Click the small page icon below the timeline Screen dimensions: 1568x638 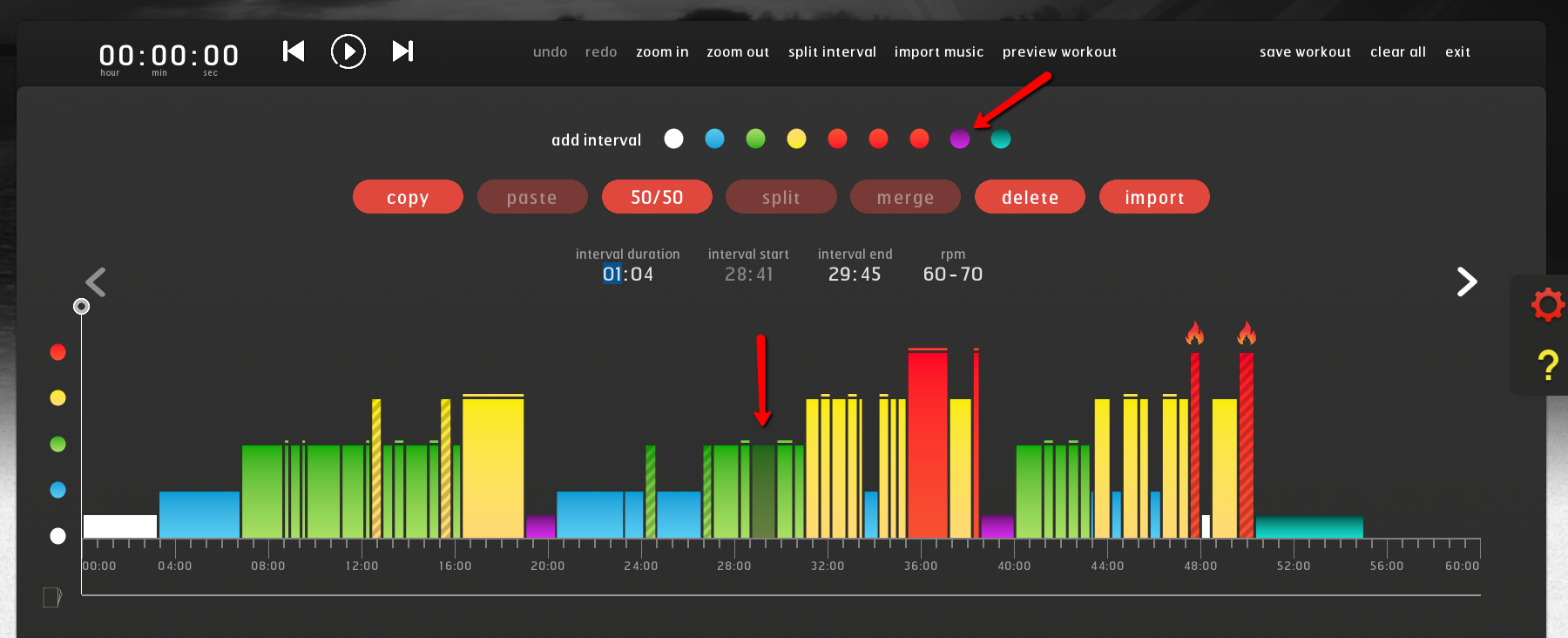coord(52,597)
